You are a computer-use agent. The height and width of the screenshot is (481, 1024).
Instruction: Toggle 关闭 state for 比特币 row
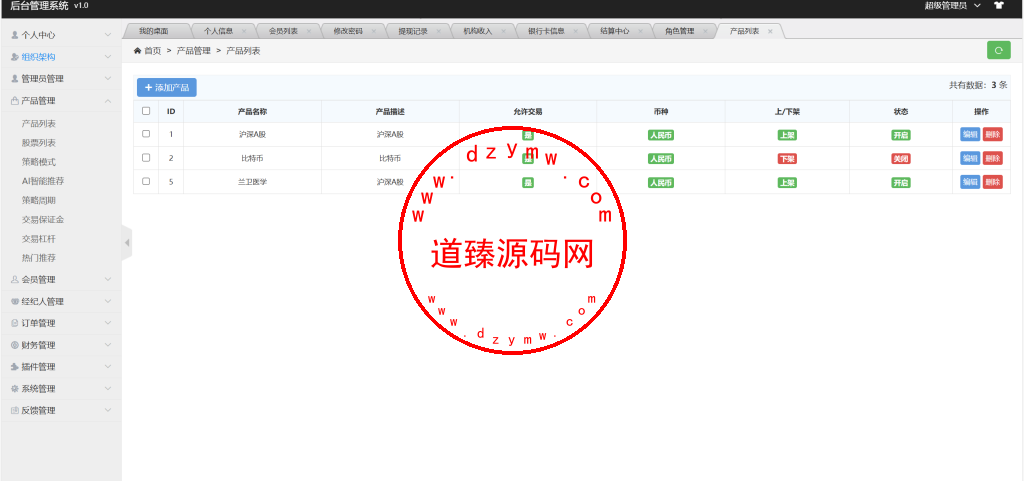click(x=901, y=159)
